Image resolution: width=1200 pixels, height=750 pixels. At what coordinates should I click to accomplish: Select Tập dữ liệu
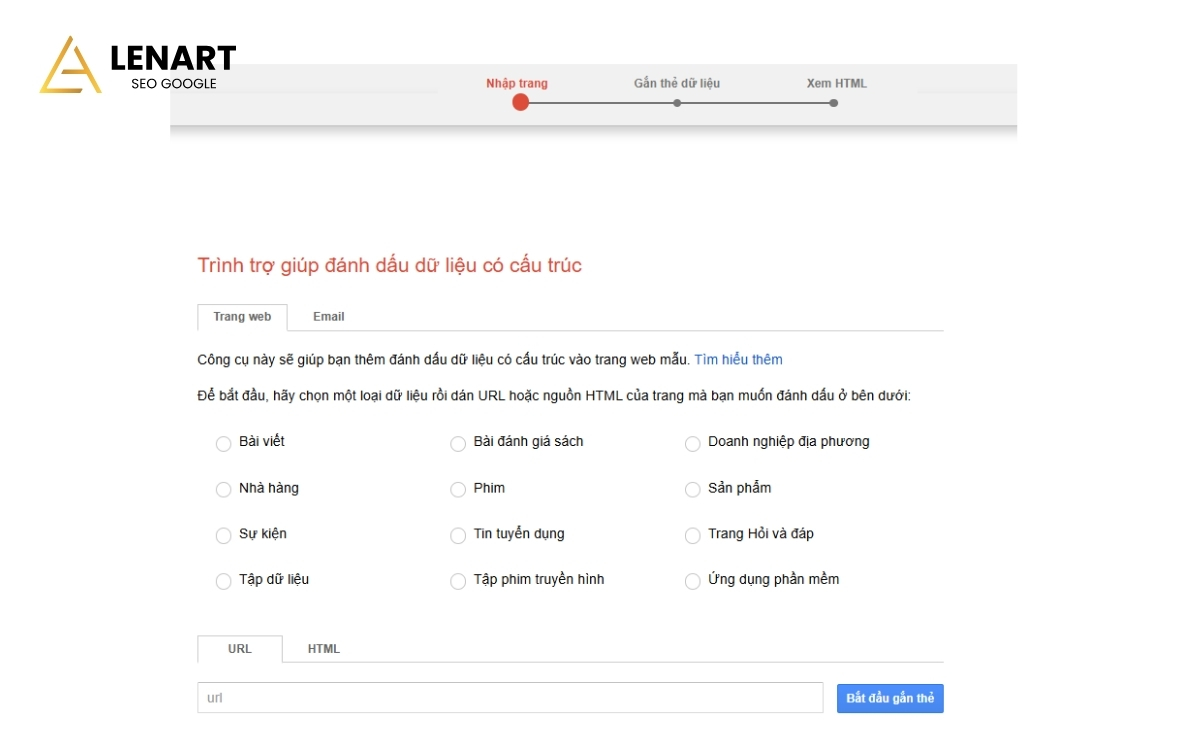[x=224, y=581]
